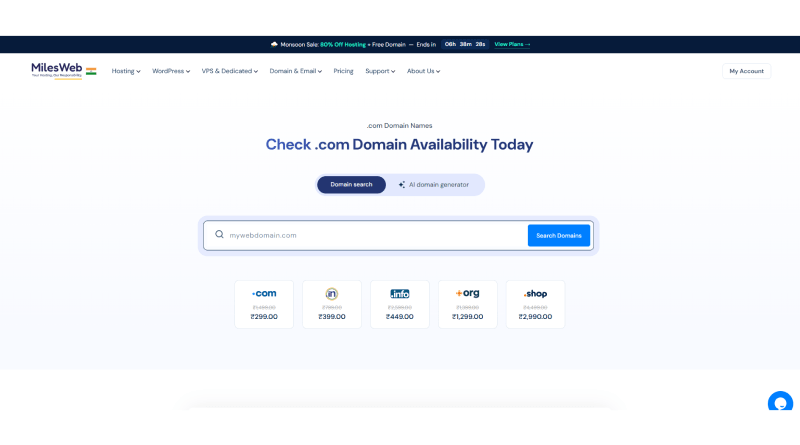800x445 pixels.
Task: Click the ₹299.00 .com price
Action: click(x=264, y=316)
